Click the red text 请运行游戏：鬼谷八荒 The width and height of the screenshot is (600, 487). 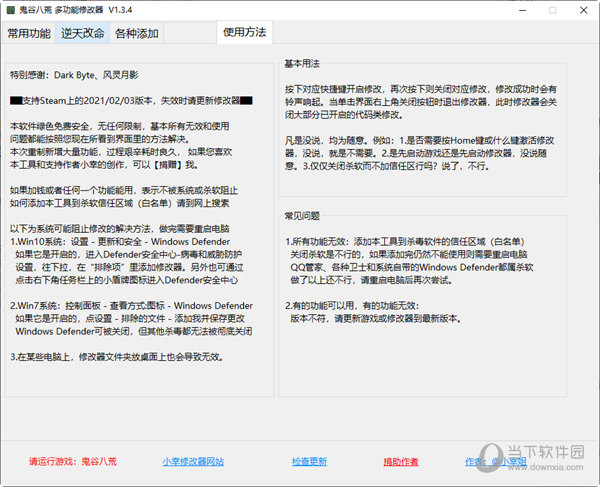tap(73, 462)
